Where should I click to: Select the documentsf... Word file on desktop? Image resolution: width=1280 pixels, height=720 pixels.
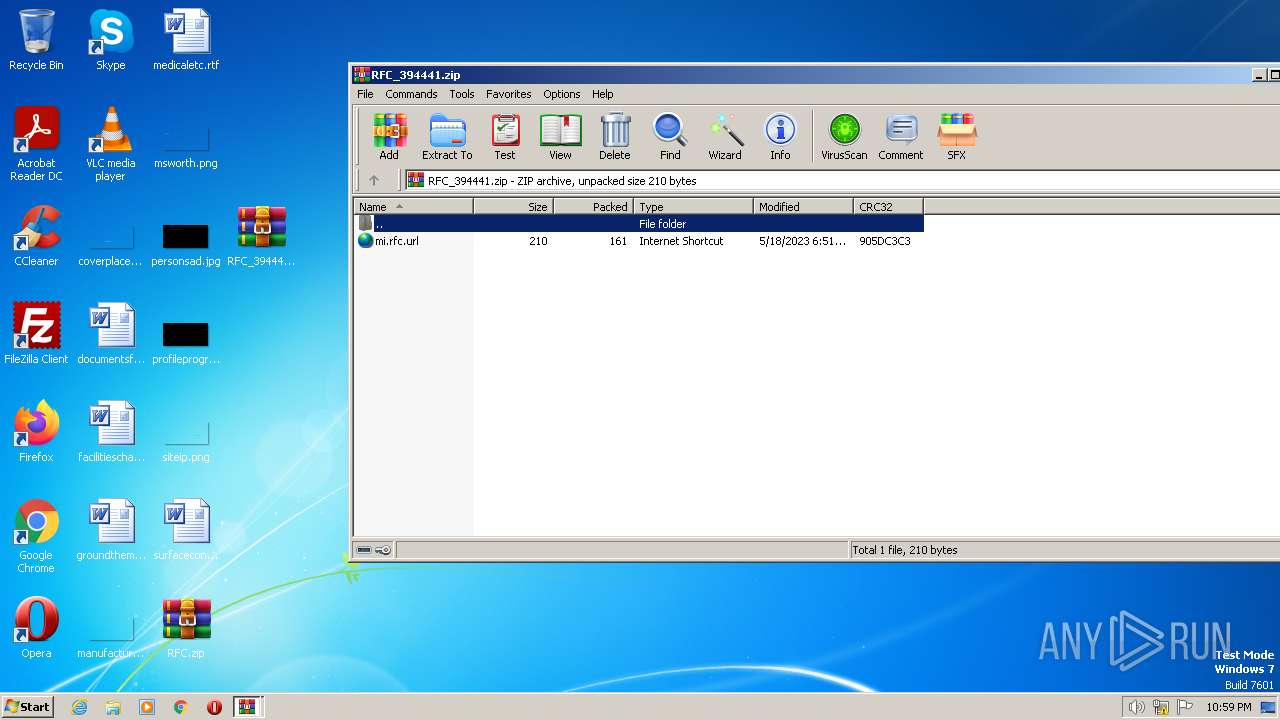tap(111, 334)
